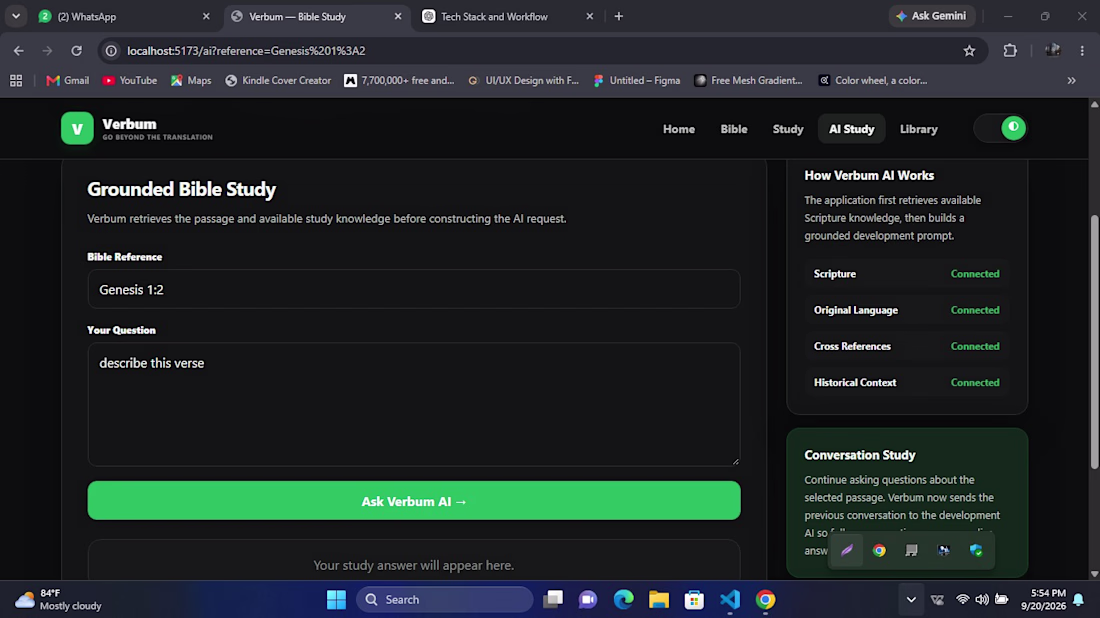Screen dimensions: 1100x618
Task: Launch Visual Studio Code from taskbar
Action: coord(730,600)
